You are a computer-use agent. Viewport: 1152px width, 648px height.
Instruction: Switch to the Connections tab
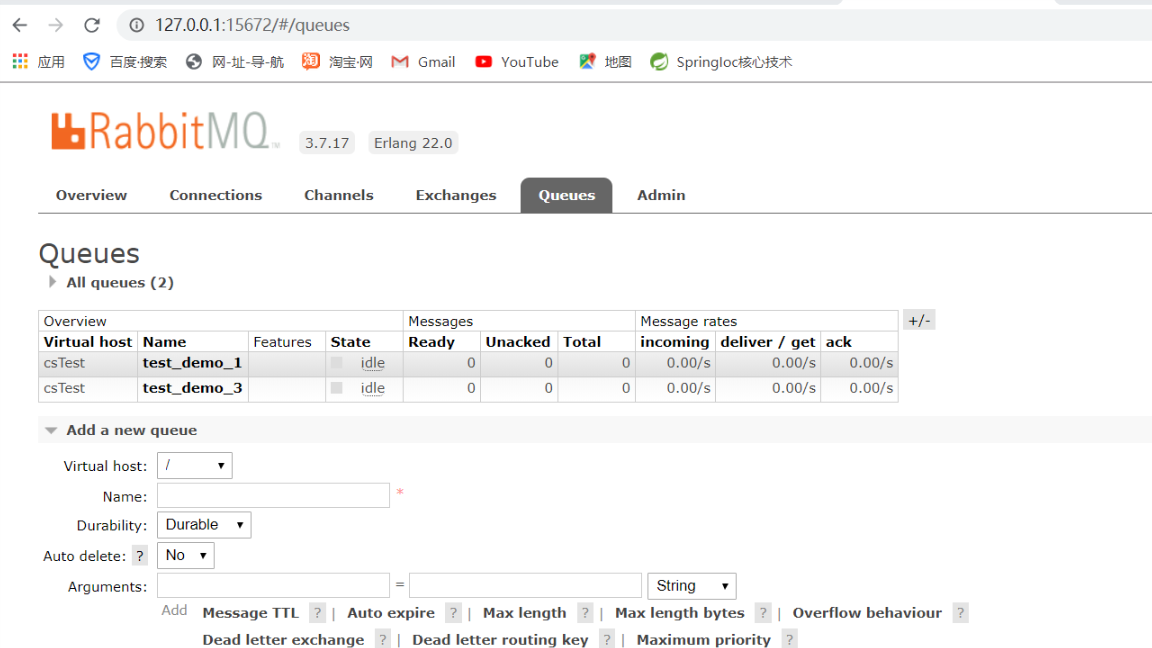(215, 195)
